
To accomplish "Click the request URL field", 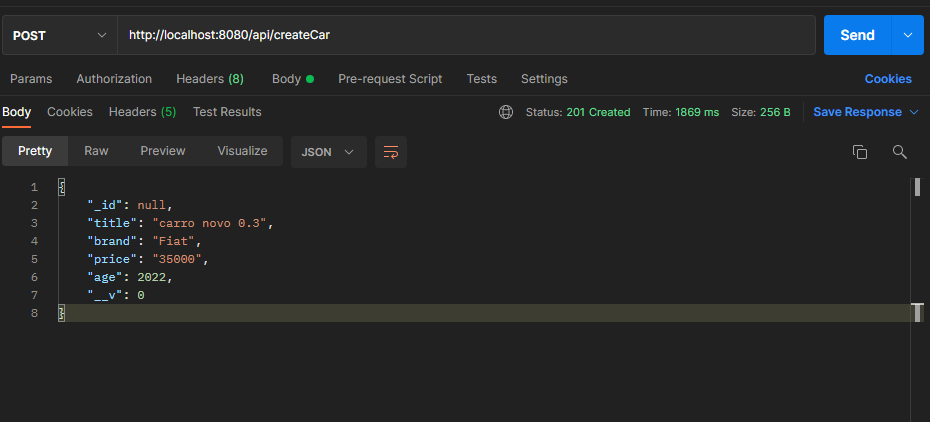I will [x=466, y=36].
